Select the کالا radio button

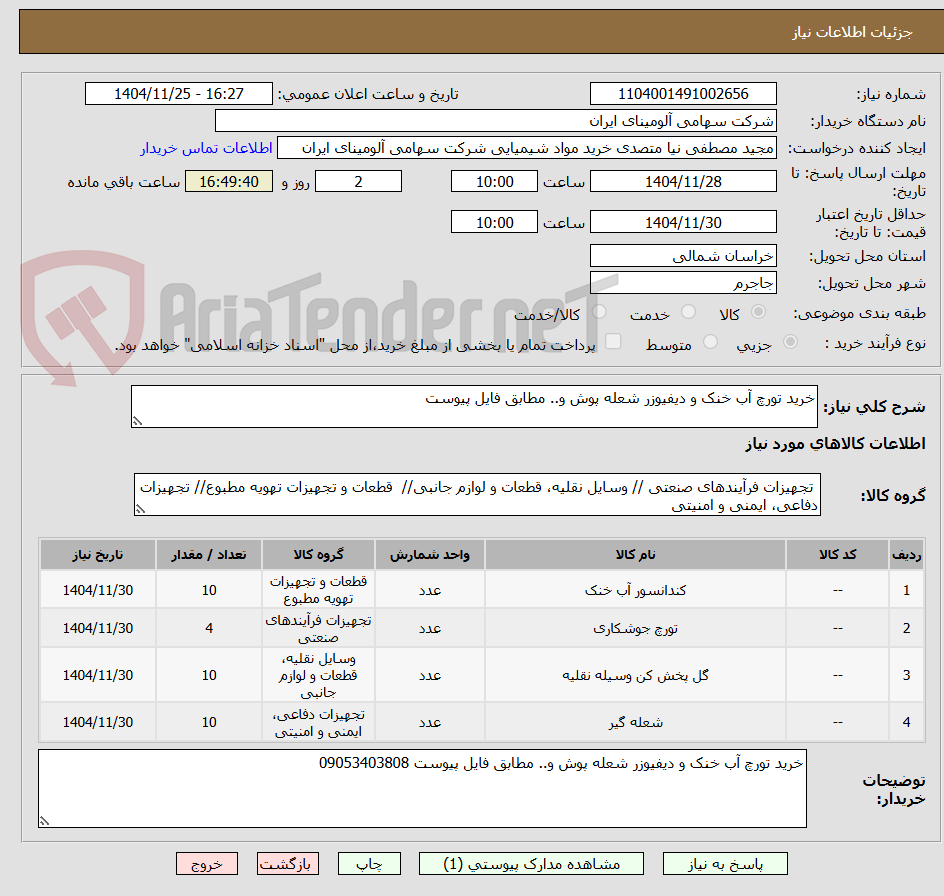[x=758, y=312]
